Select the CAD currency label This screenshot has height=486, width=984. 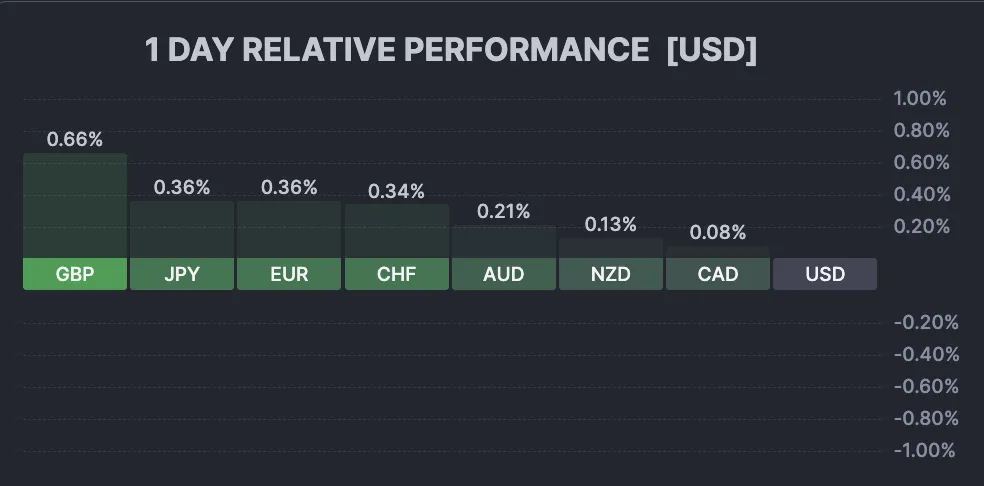click(717, 274)
